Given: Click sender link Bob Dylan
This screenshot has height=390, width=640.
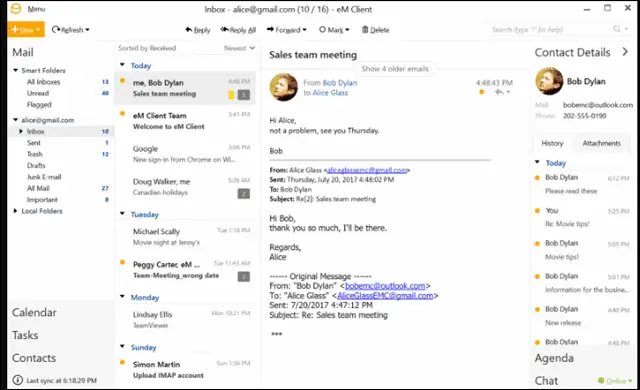Looking at the screenshot, I should point(340,83).
